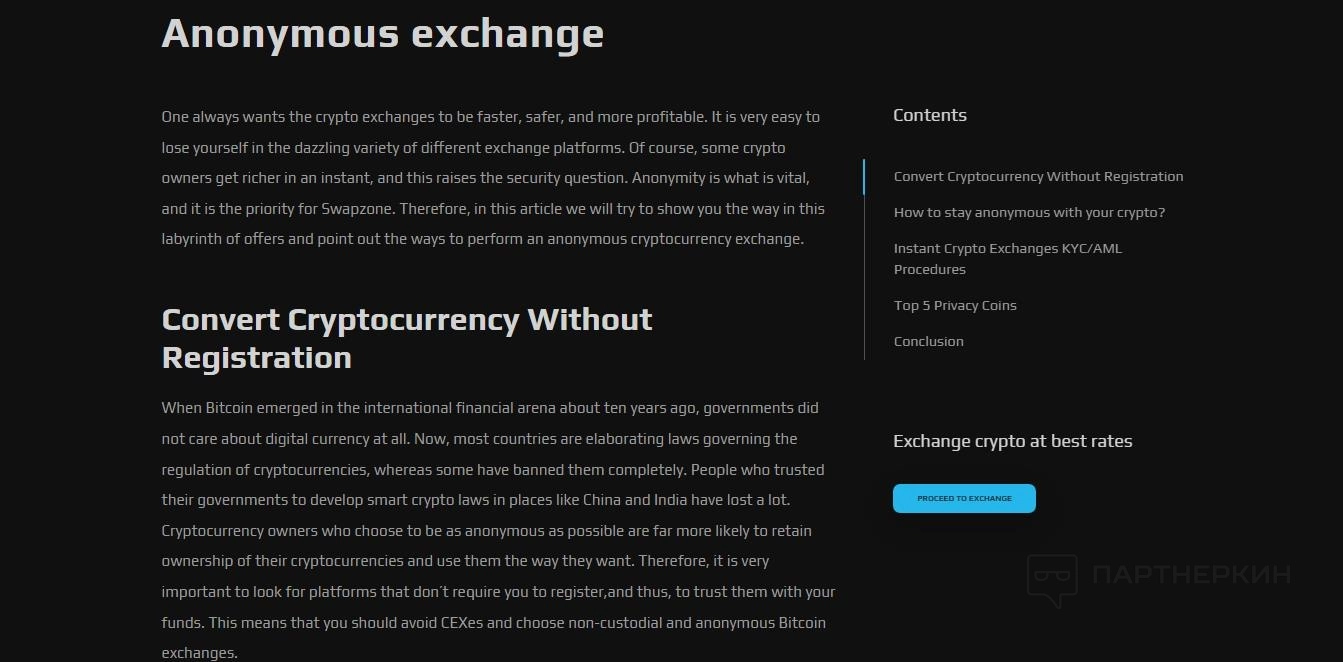Click the 'Contents' sidebar heading
Screen dimensions: 1343x662
[x=929, y=115]
